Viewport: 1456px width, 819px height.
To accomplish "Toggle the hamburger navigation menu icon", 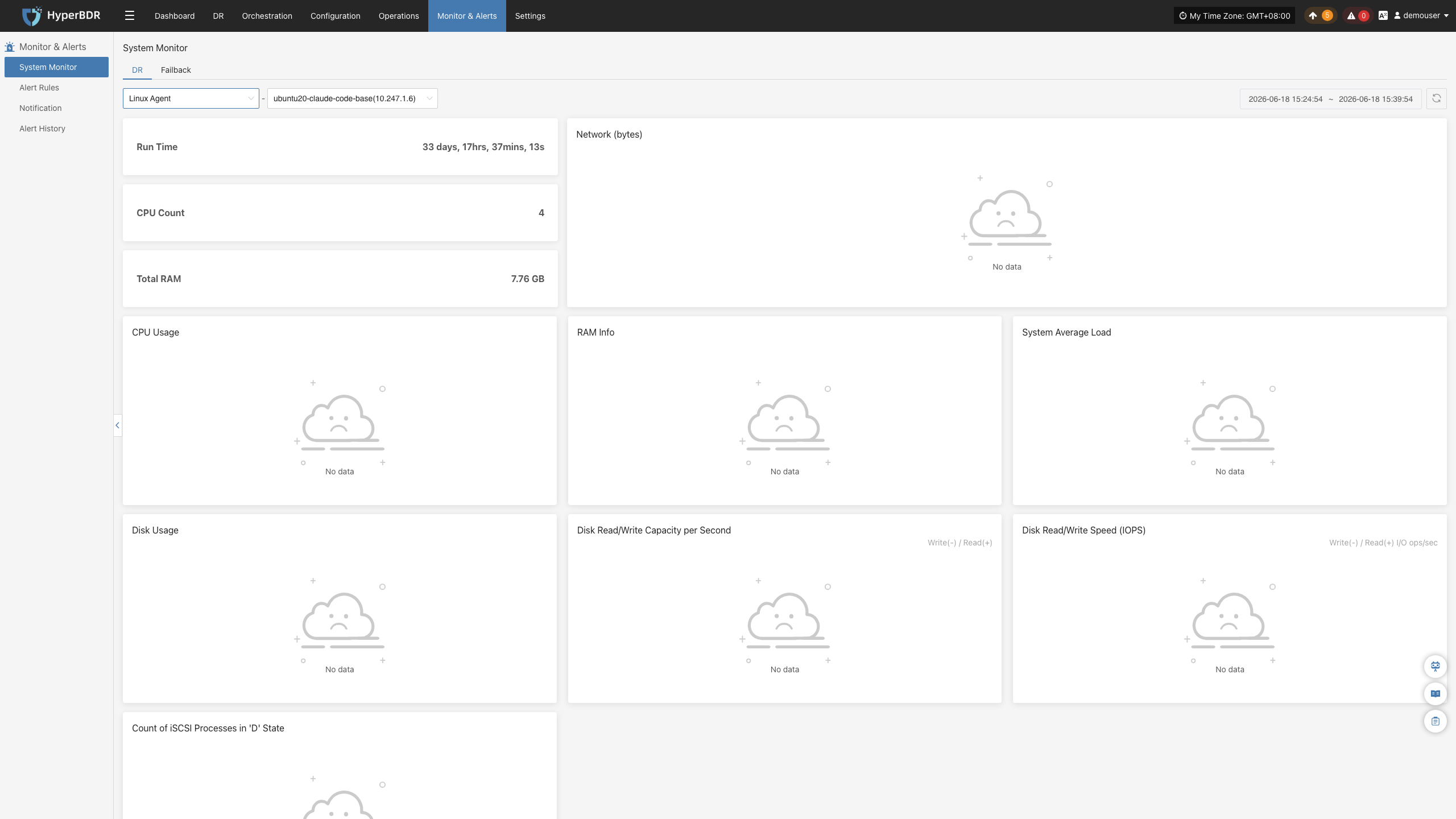I will point(130,16).
